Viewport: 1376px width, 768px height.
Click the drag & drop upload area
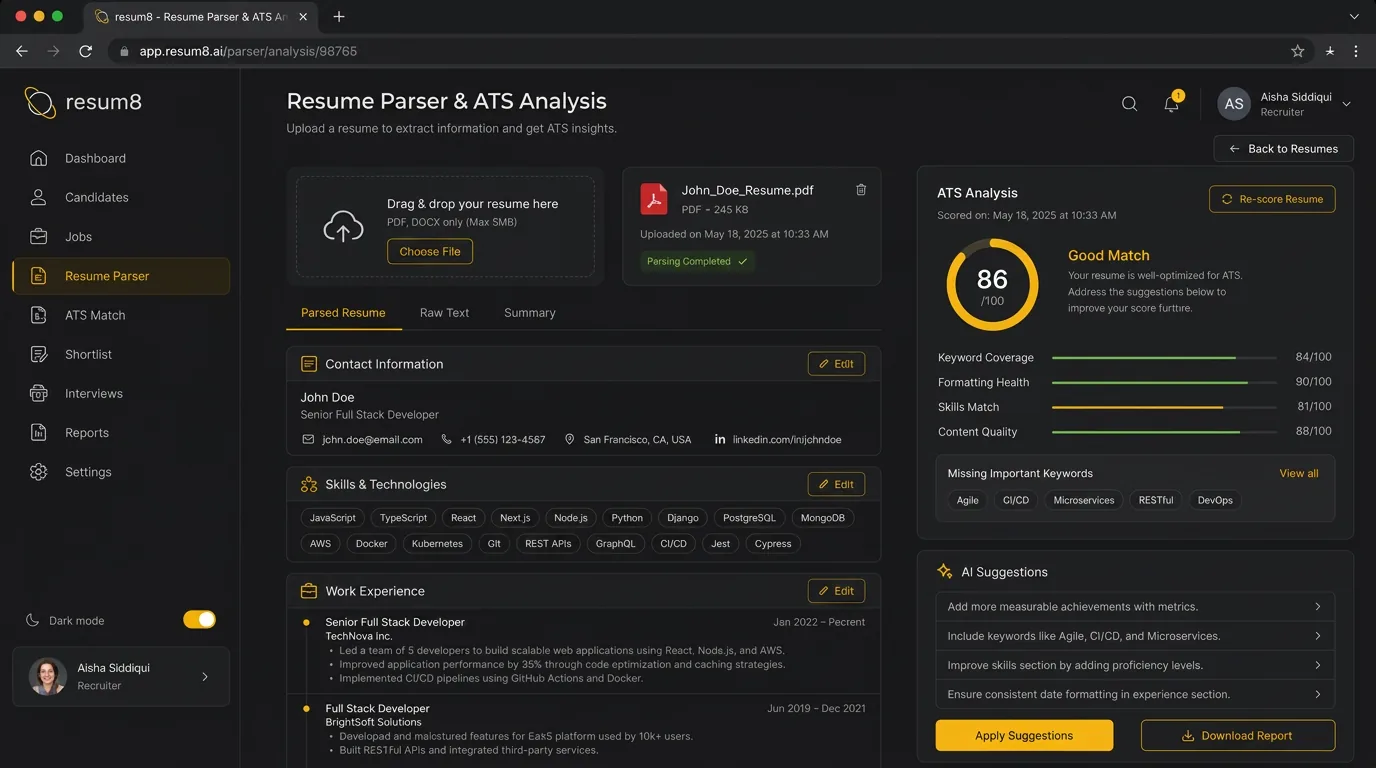[x=445, y=227]
